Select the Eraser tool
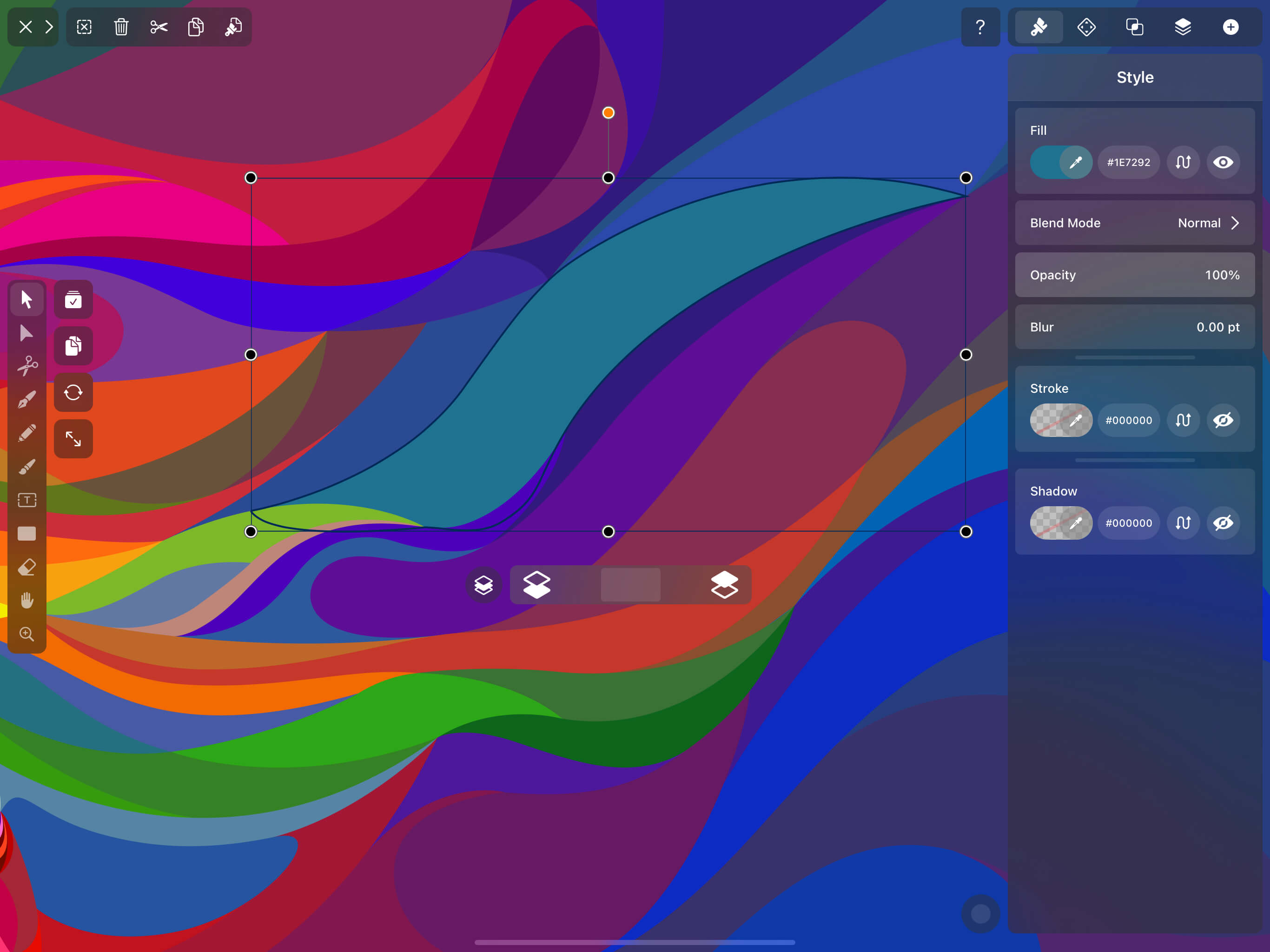The height and width of the screenshot is (952, 1270). click(27, 567)
